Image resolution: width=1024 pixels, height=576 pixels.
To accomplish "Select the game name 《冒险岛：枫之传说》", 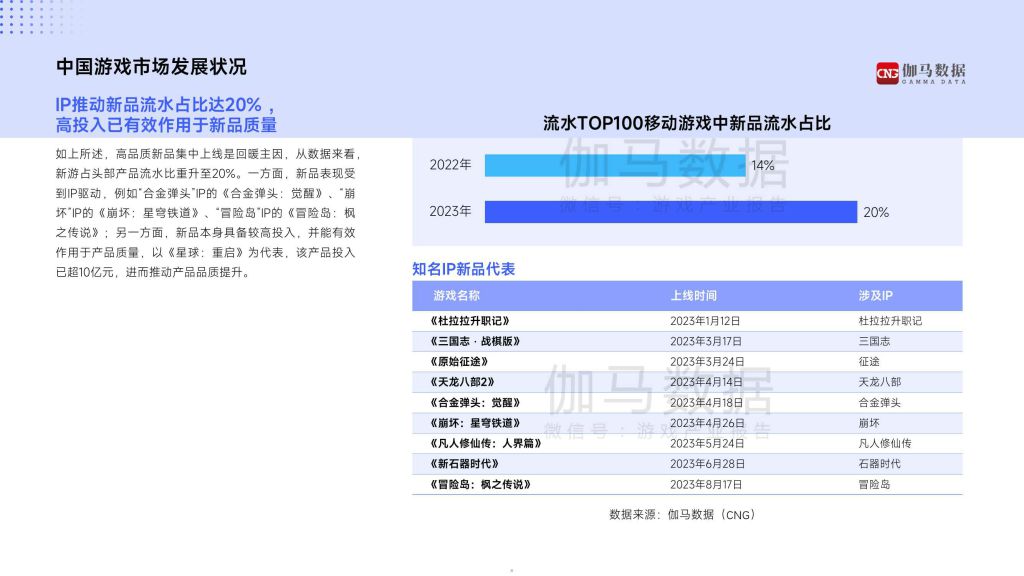I will [480, 485].
